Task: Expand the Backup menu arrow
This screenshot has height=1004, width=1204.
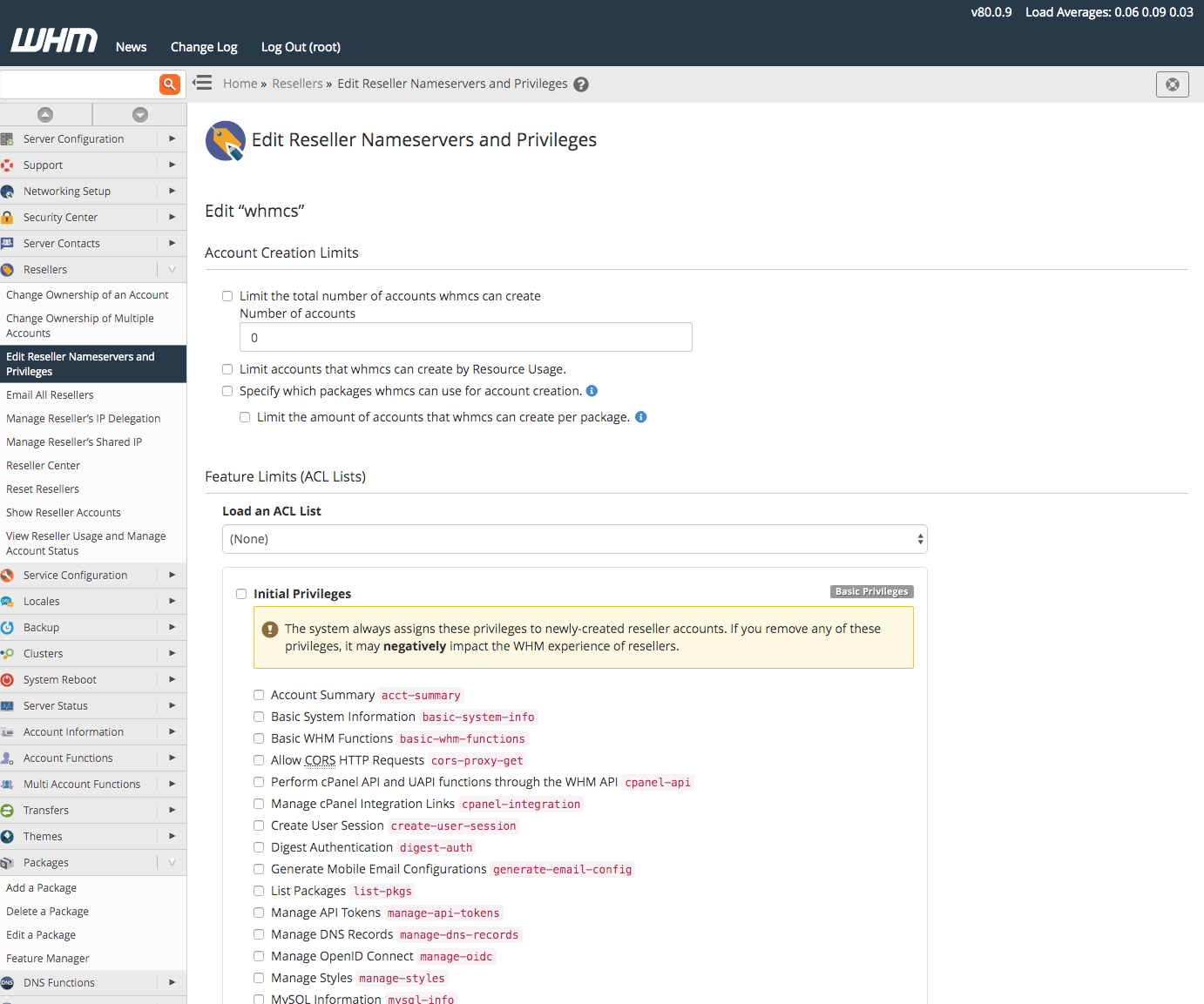Action: pyautogui.click(x=172, y=628)
